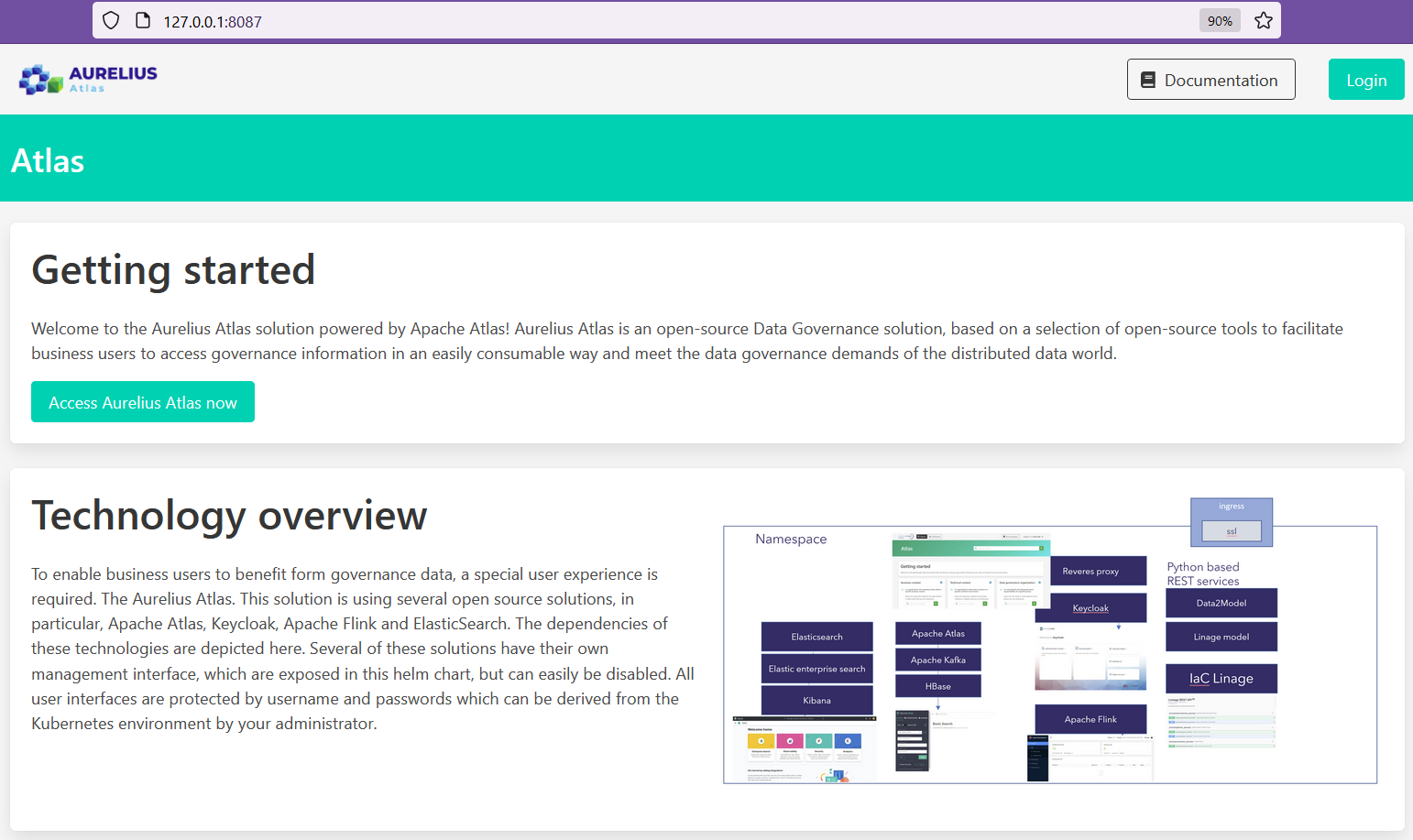Open the Documentation button
Image resolution: width=1413 pixels, height=840 pixels.
click(1210, 80)
